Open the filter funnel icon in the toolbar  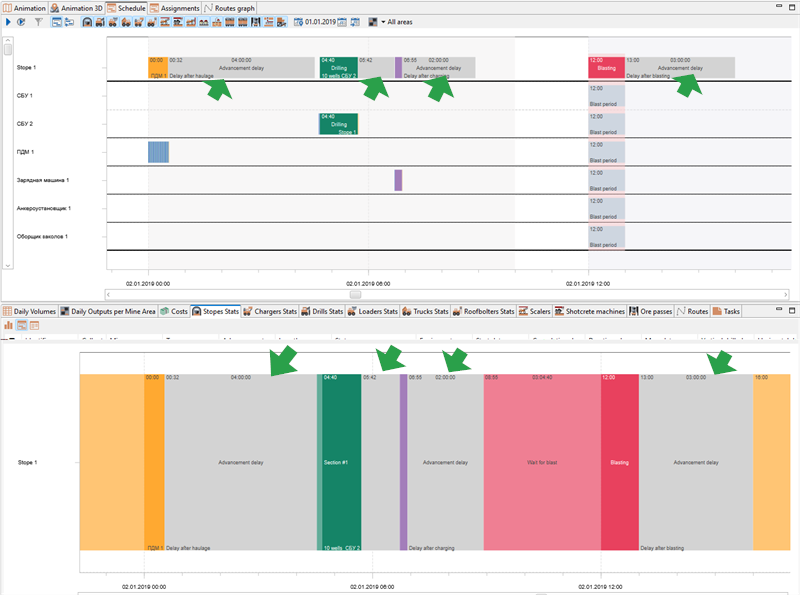39,22
